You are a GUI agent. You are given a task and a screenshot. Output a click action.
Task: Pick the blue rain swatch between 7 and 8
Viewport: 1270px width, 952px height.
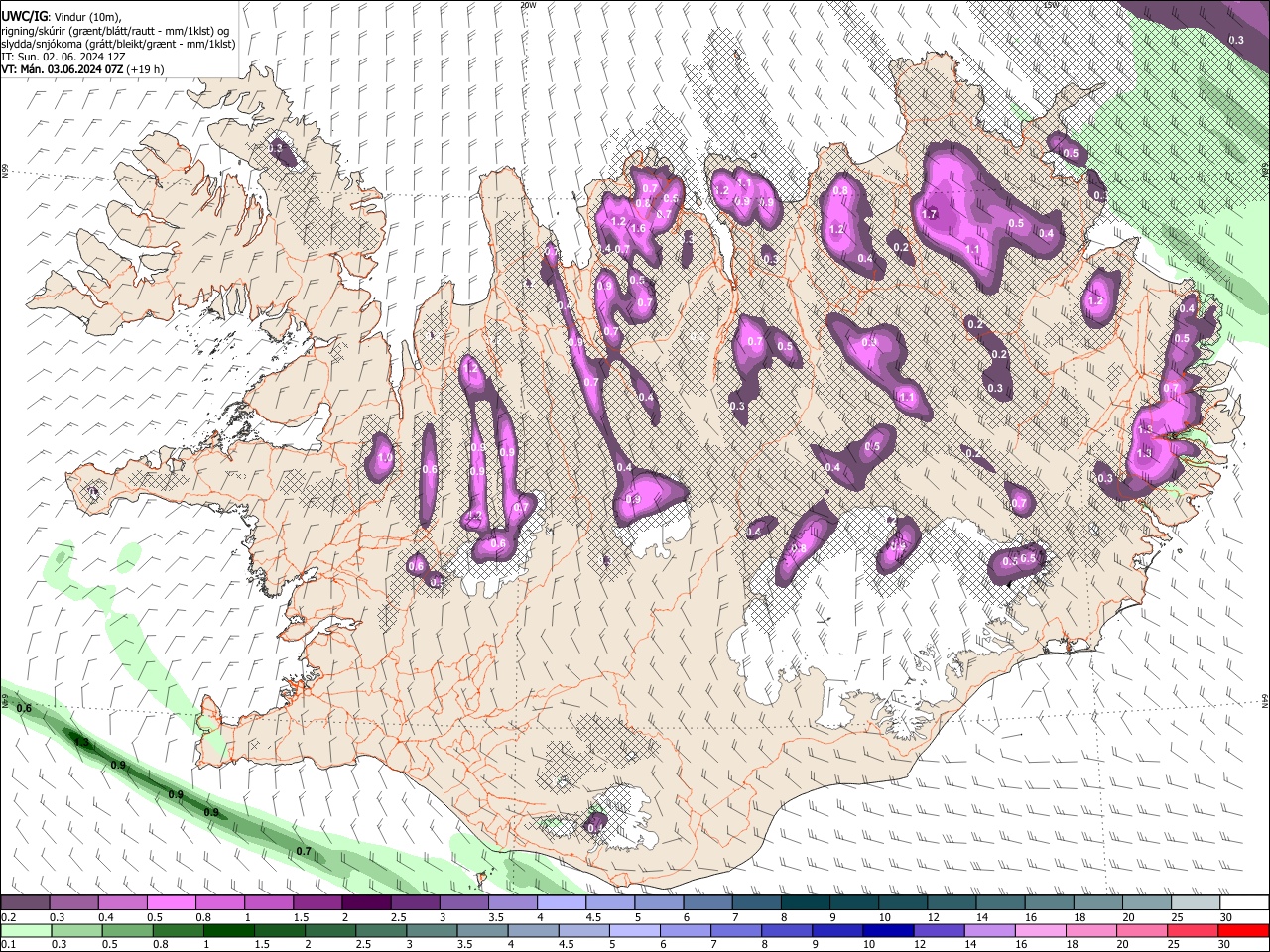(734, 930)
